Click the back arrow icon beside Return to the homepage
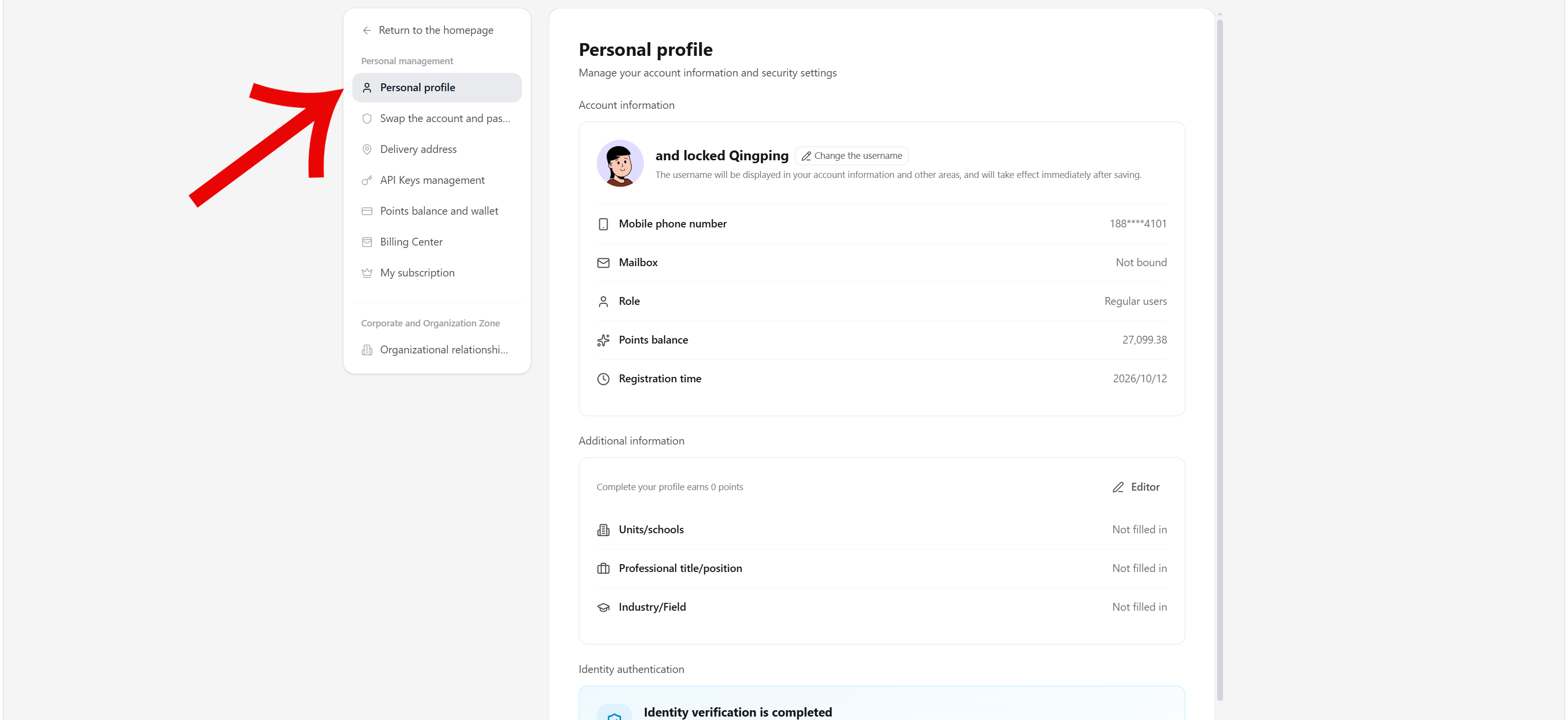This screenshot has width=1568, height=720. tap(367, 30)
